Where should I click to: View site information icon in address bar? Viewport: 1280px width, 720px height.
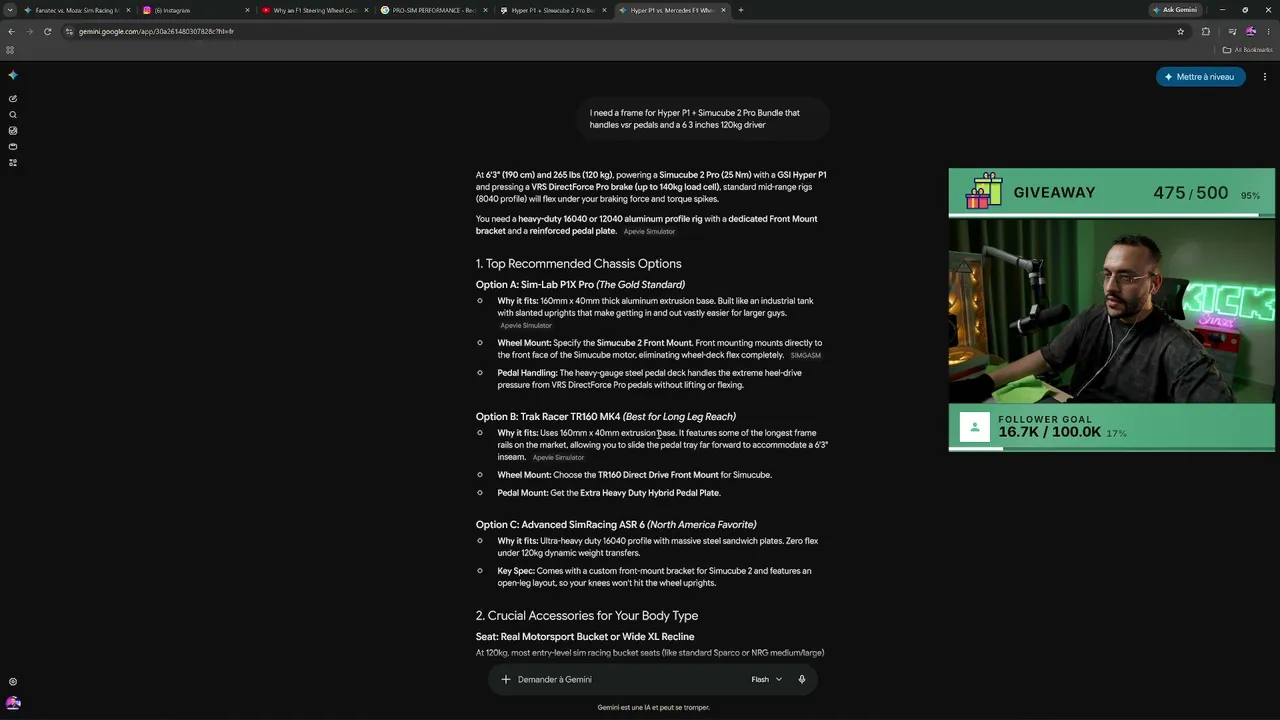(69, 31)
